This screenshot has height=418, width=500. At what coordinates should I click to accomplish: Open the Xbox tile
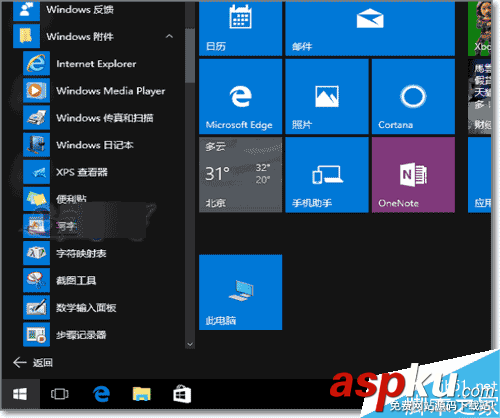click(x=479, y=28)
